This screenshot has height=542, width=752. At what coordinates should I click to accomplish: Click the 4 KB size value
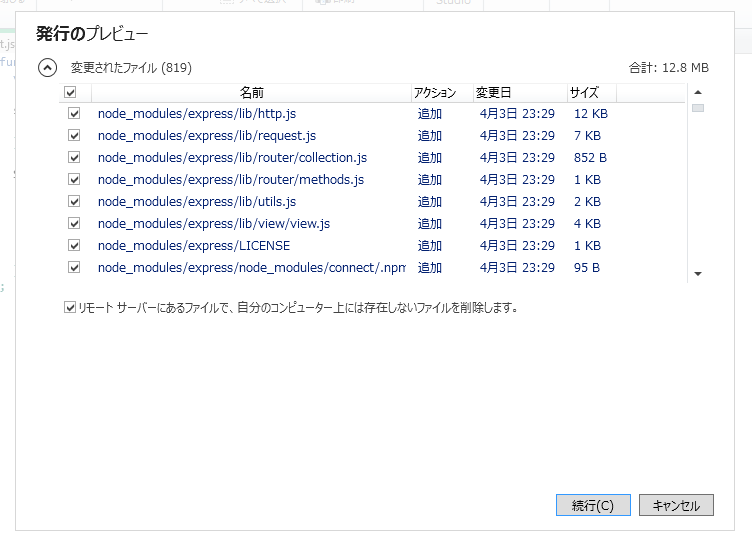pos(588,224)
